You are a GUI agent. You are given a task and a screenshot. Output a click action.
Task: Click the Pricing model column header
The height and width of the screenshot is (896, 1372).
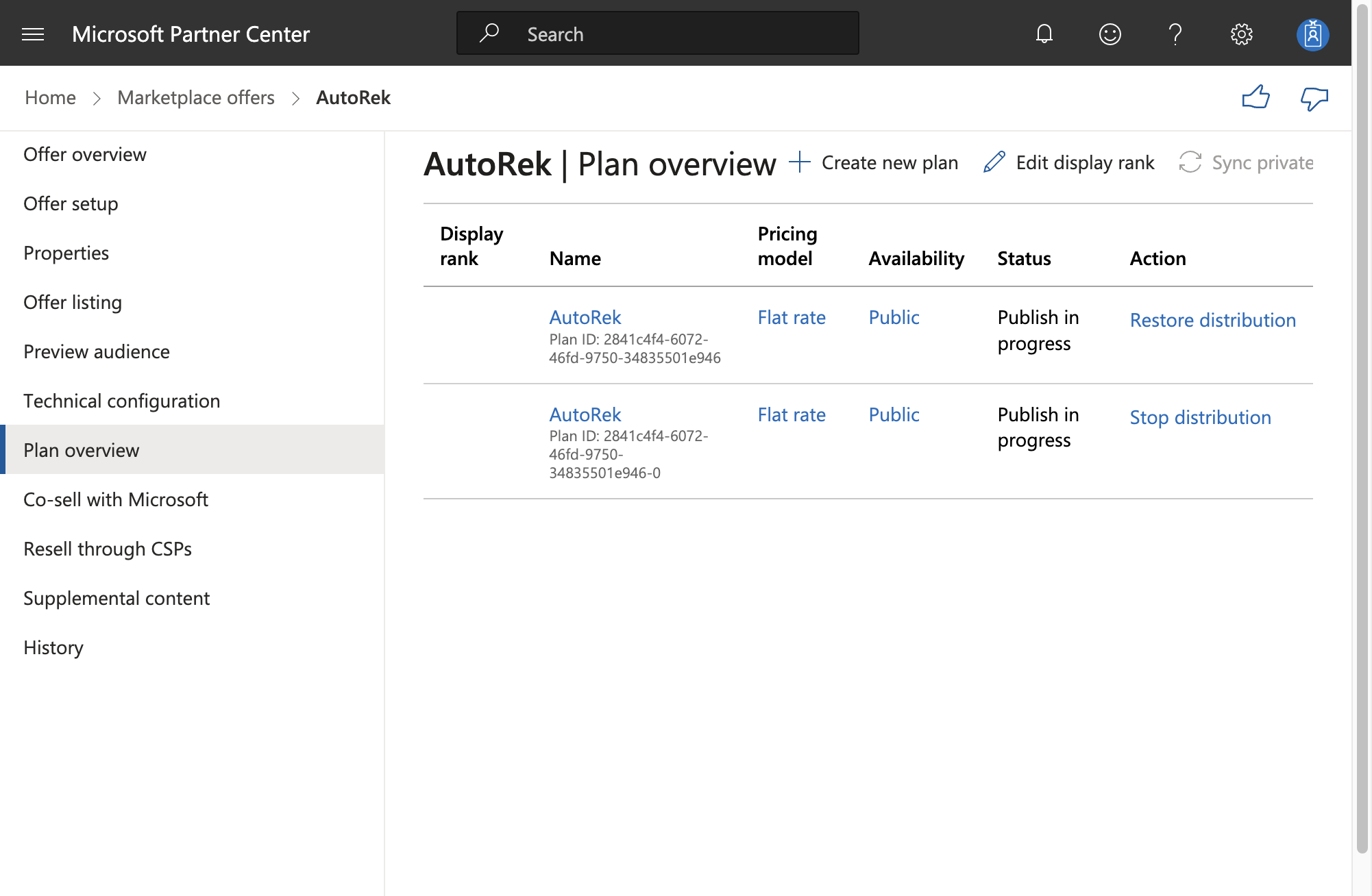[x=787, y=246]
